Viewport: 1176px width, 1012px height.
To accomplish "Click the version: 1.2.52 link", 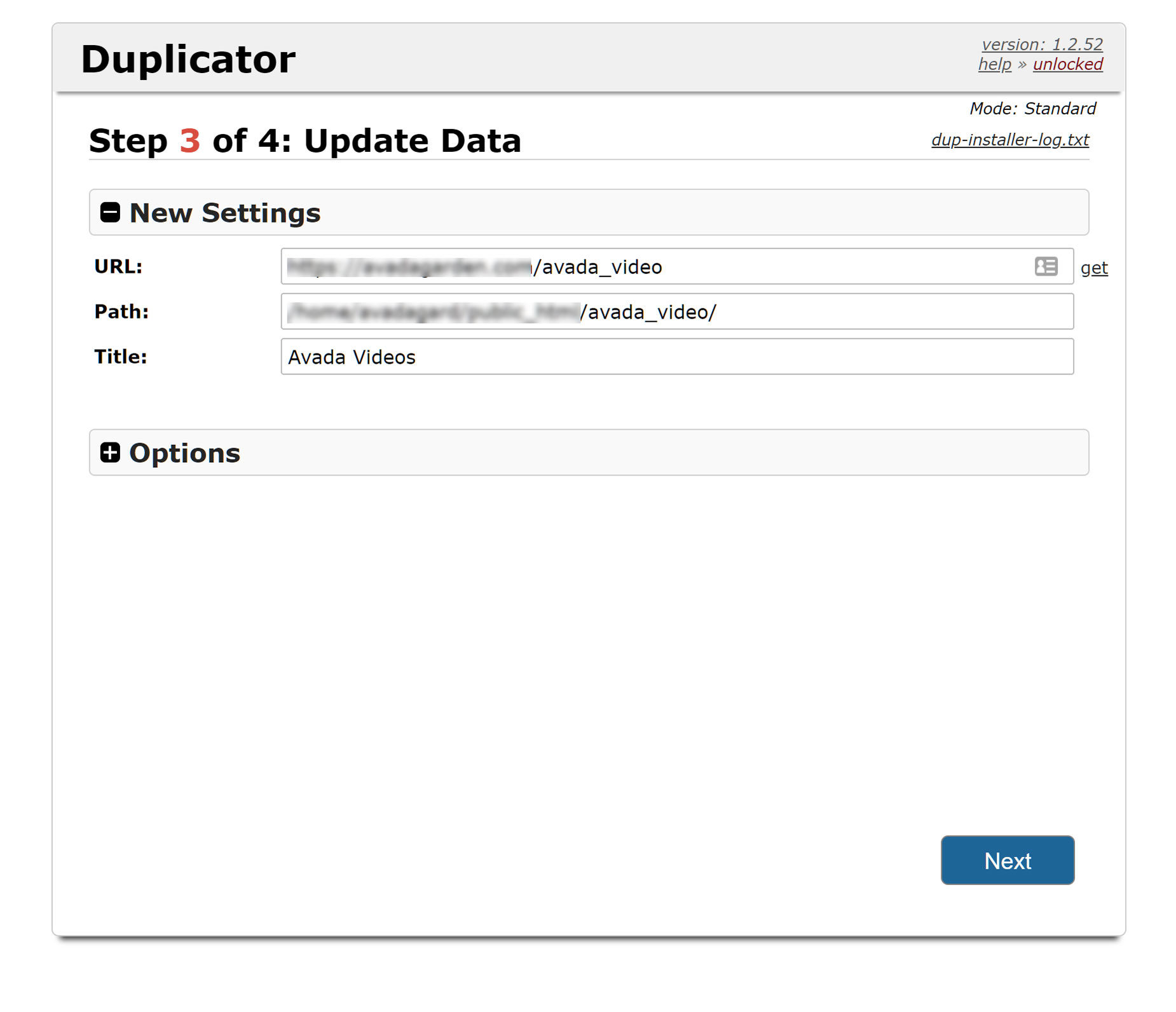I will 1043,44.
